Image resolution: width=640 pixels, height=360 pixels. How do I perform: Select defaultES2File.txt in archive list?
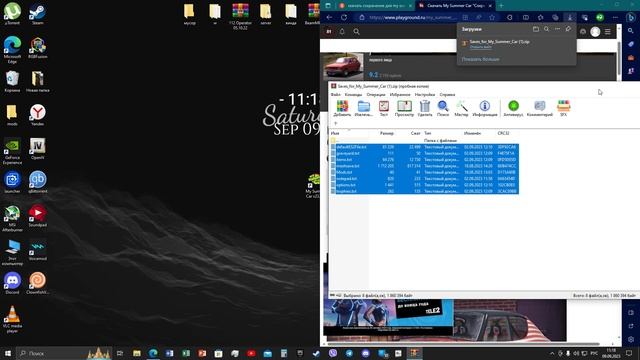point(424,147)
